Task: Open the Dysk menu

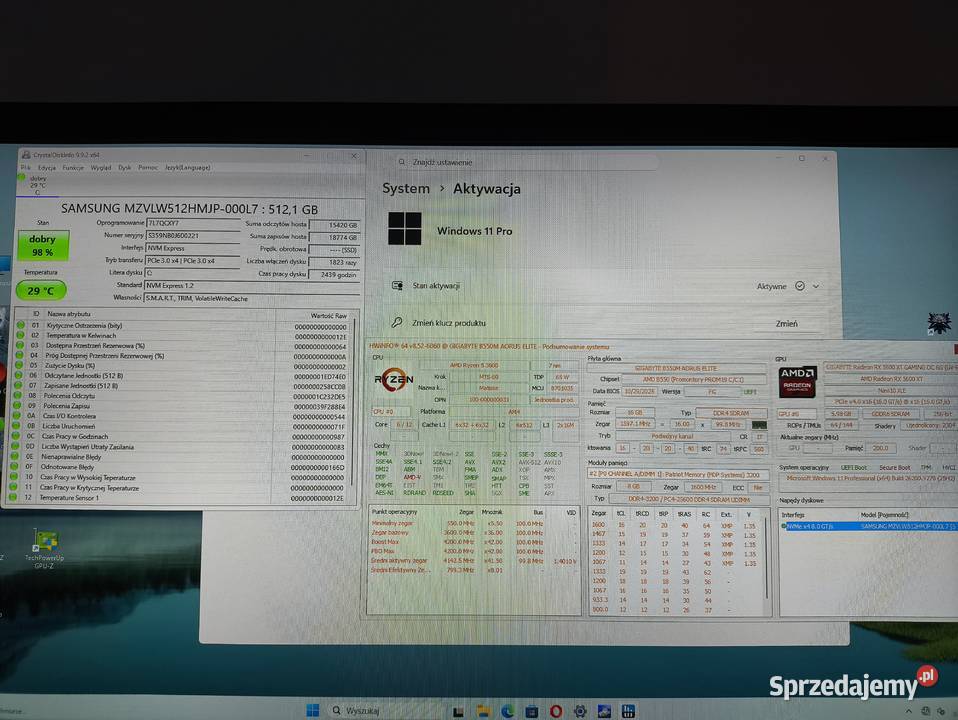Action: click(x=125, y=167)
